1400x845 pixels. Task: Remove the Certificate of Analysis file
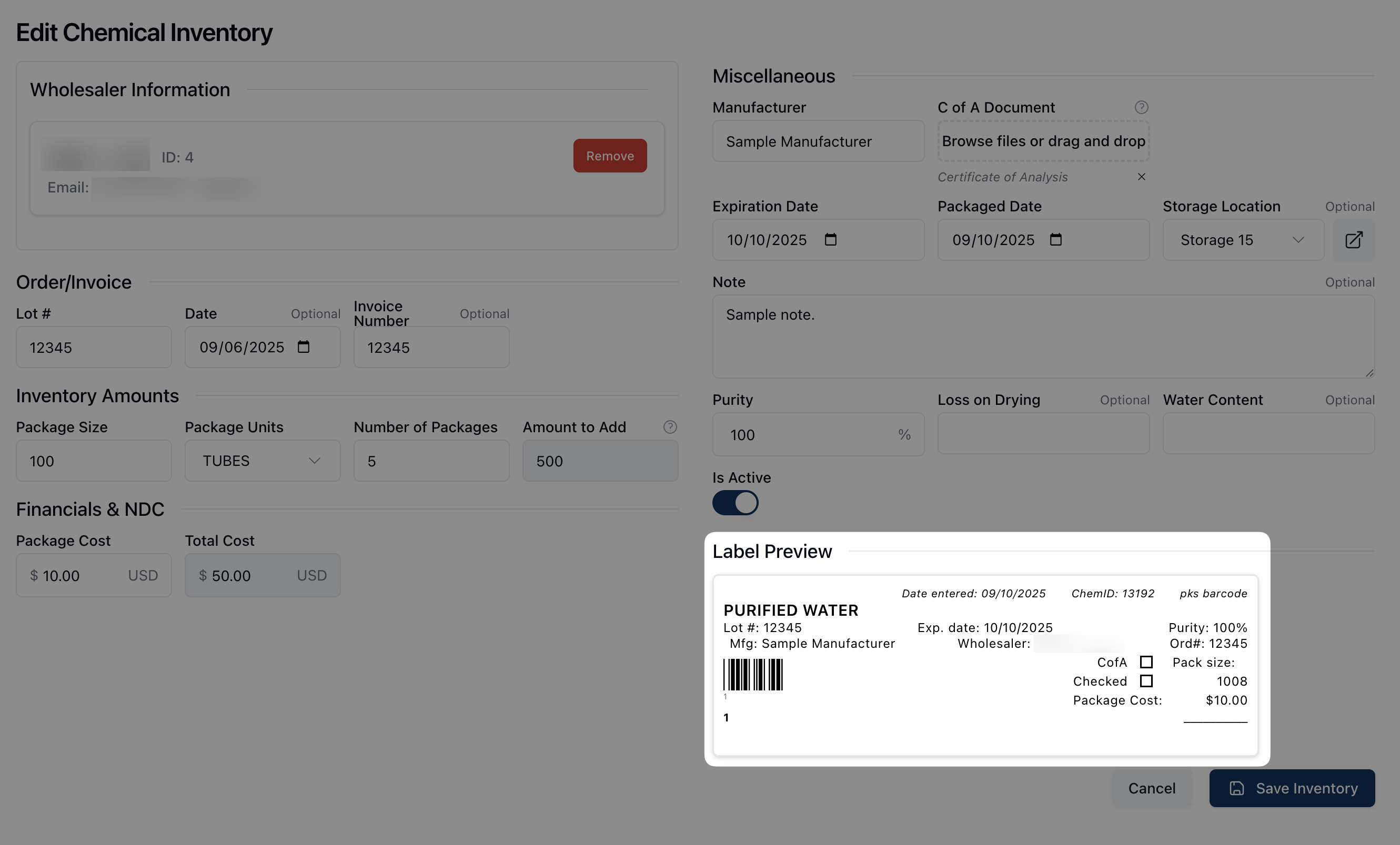pyautogui.click(x=1141, y=177)
